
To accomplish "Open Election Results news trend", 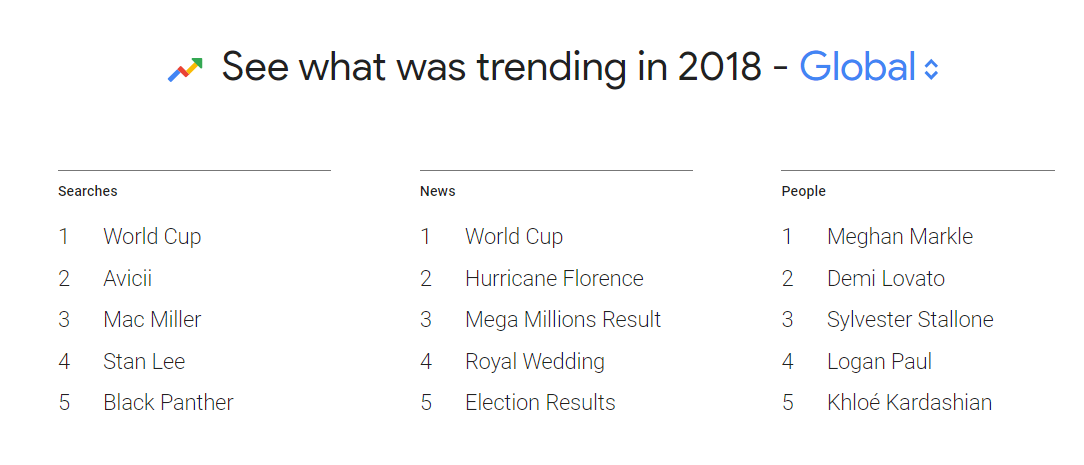I will tap(540, 403).
